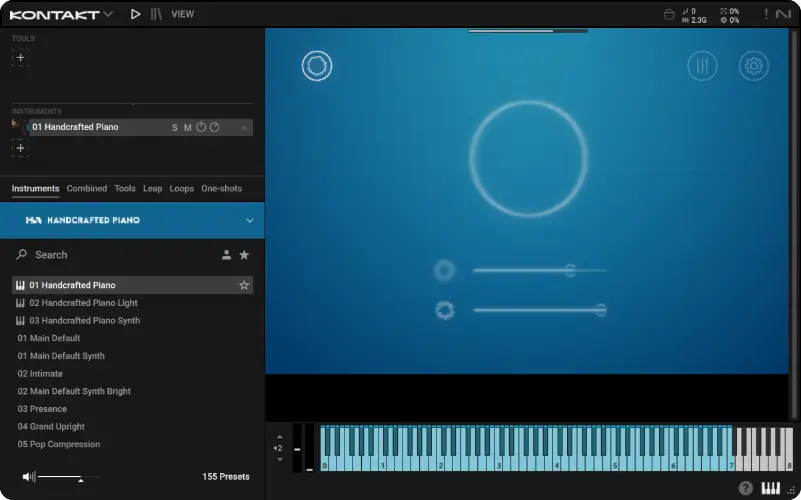This screenshot has width=801, height=500.
Task: Select 01 Handcrafted Piano preset in list
Action: (x=132, y=285)
